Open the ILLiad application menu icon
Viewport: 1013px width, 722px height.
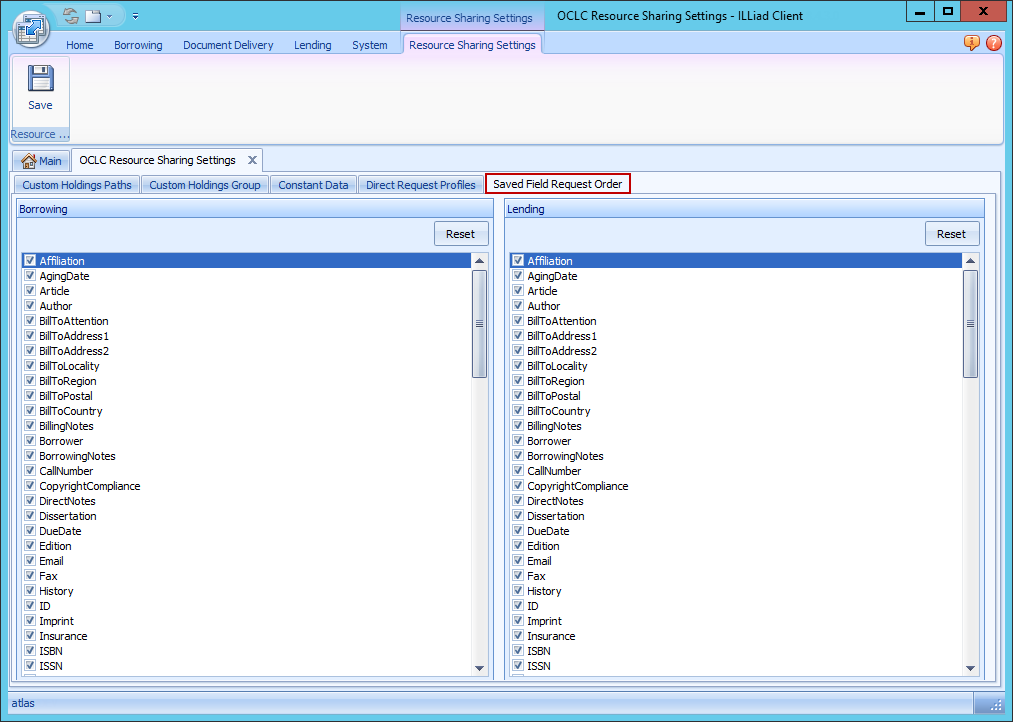click(x=31, y=29)
